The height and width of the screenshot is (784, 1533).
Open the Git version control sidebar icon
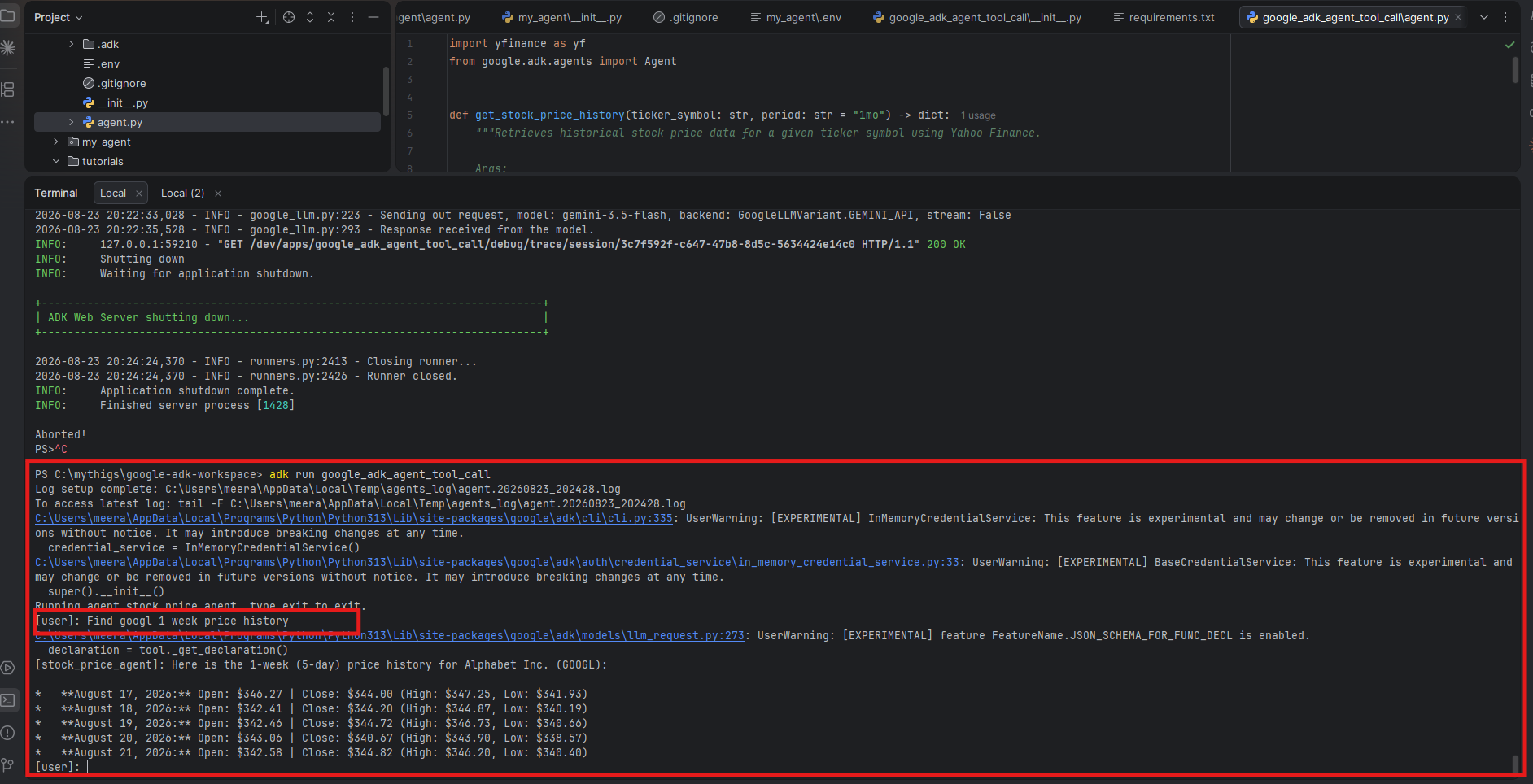click(7, 764)
